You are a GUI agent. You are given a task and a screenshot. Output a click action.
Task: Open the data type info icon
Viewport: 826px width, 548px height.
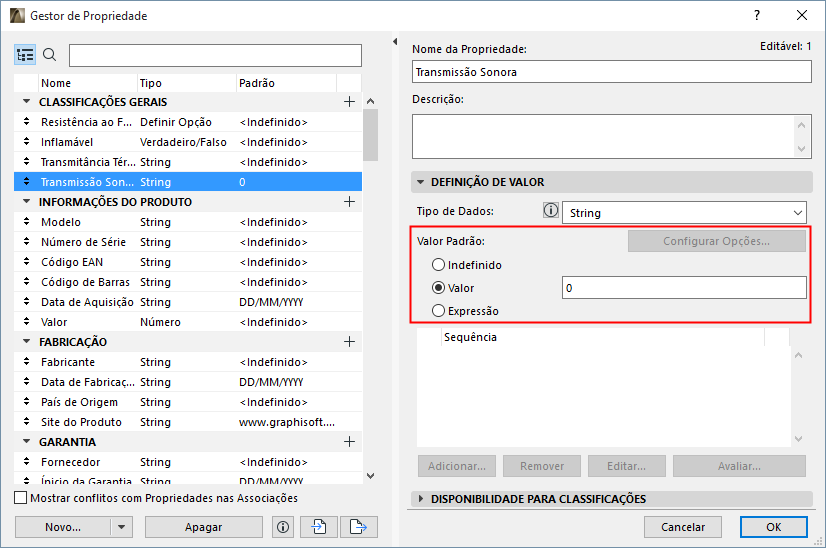tap(550, 211)
